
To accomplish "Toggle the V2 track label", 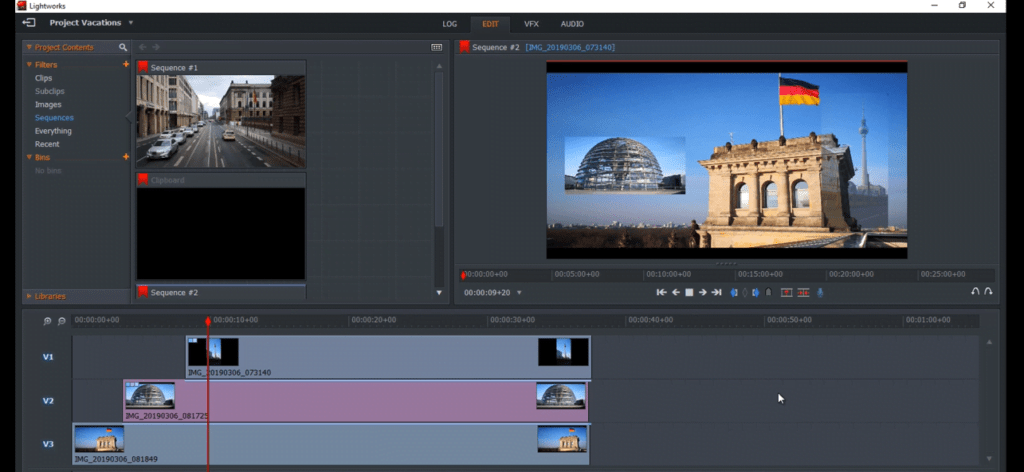I will 48,401.
